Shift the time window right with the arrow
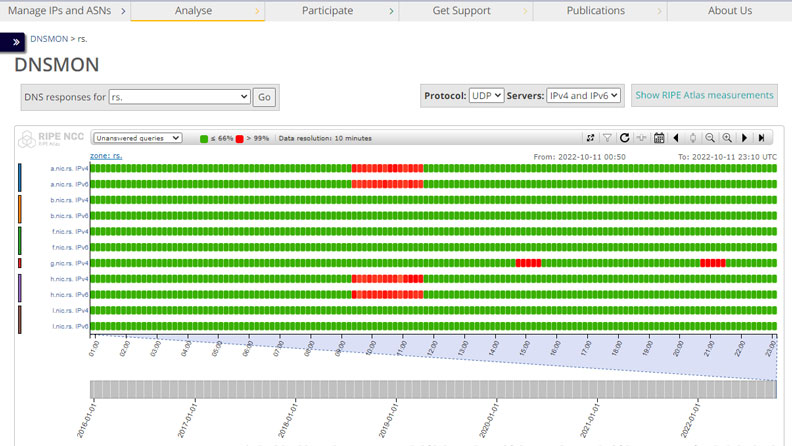The width and height of the screenshot is (792, 446). tap(744, 138)
